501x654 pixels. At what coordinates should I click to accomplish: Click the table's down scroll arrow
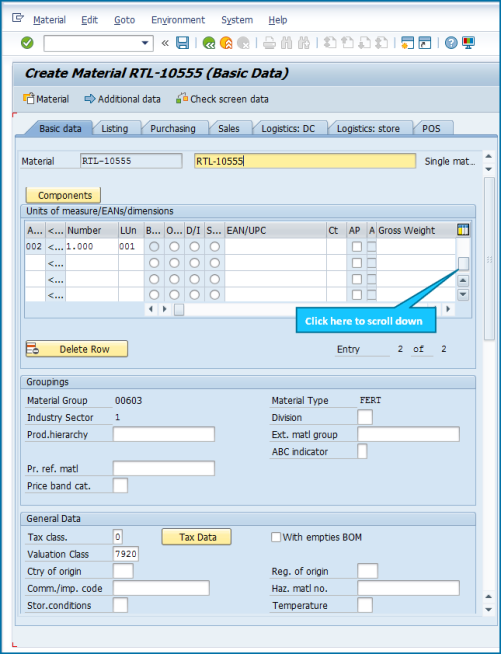[463, 294]
